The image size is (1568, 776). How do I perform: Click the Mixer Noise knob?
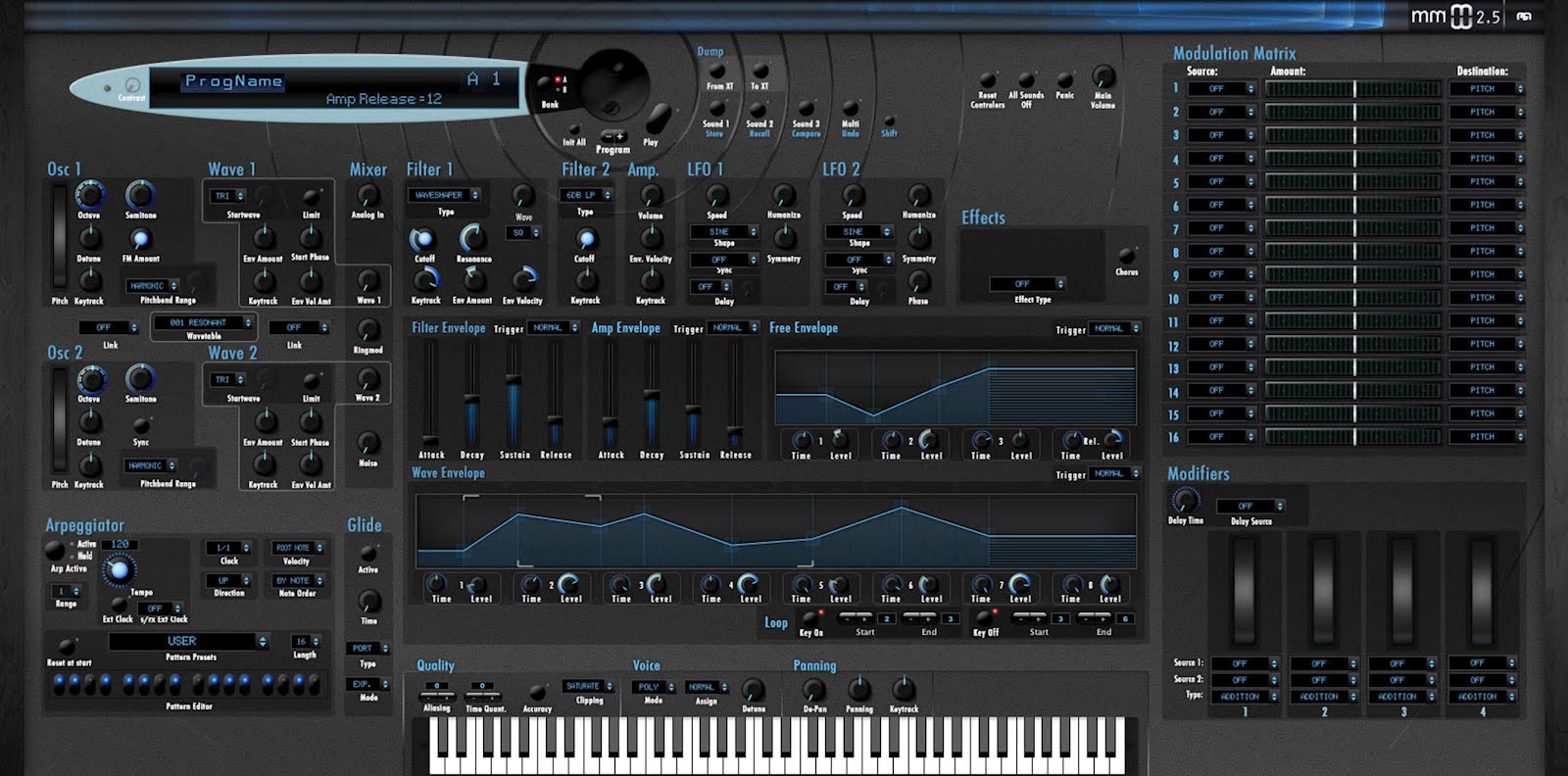[367, 443]
